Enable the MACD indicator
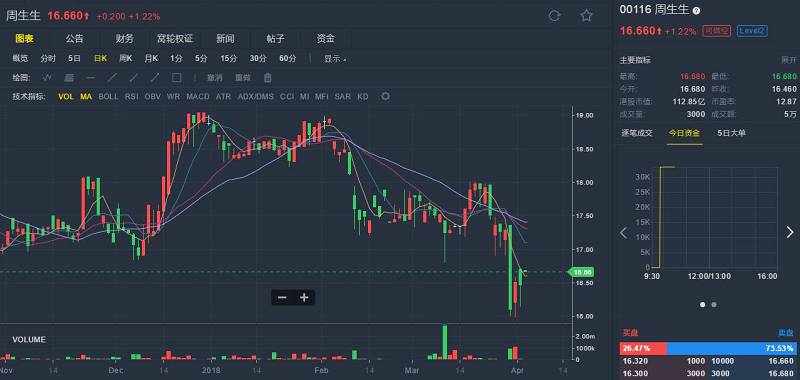Screen dimensions: 800x380 click(197, 96)
